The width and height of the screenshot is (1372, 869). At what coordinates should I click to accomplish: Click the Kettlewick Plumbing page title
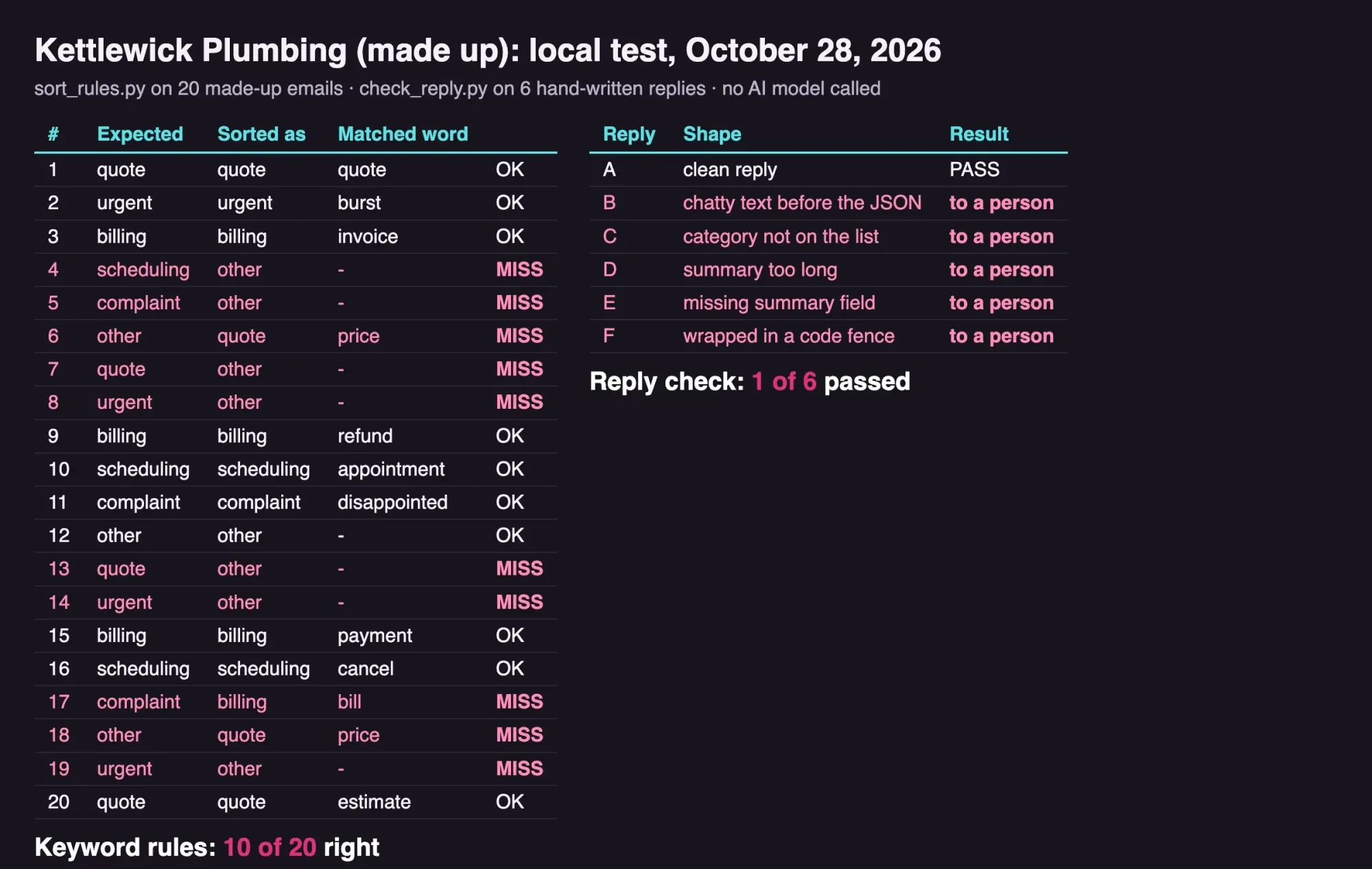[488, 50]
